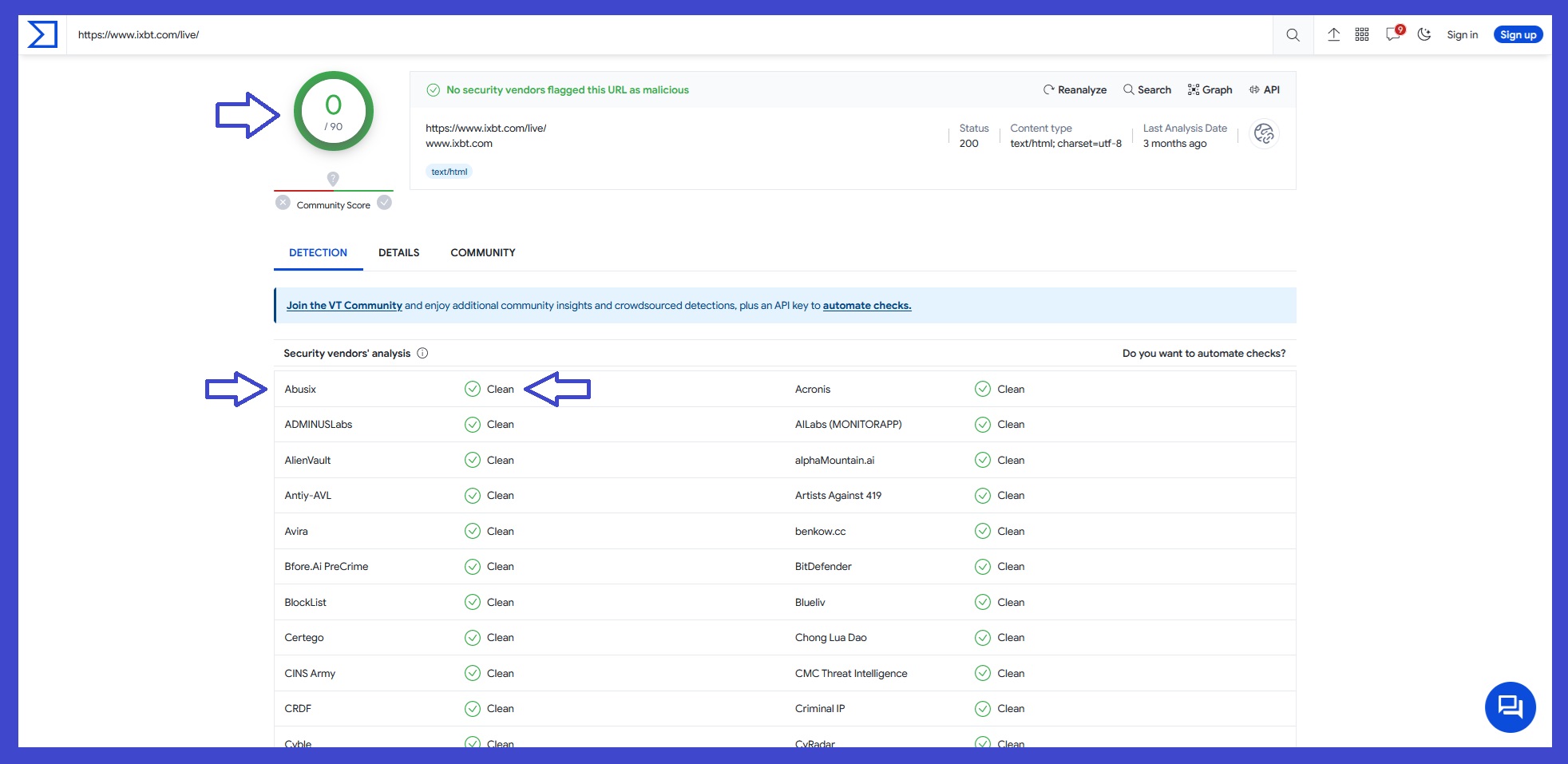Vote harmless with the check icon
Image resolution: width=1568 pixels, height=764 pixels.
[385, 203]
